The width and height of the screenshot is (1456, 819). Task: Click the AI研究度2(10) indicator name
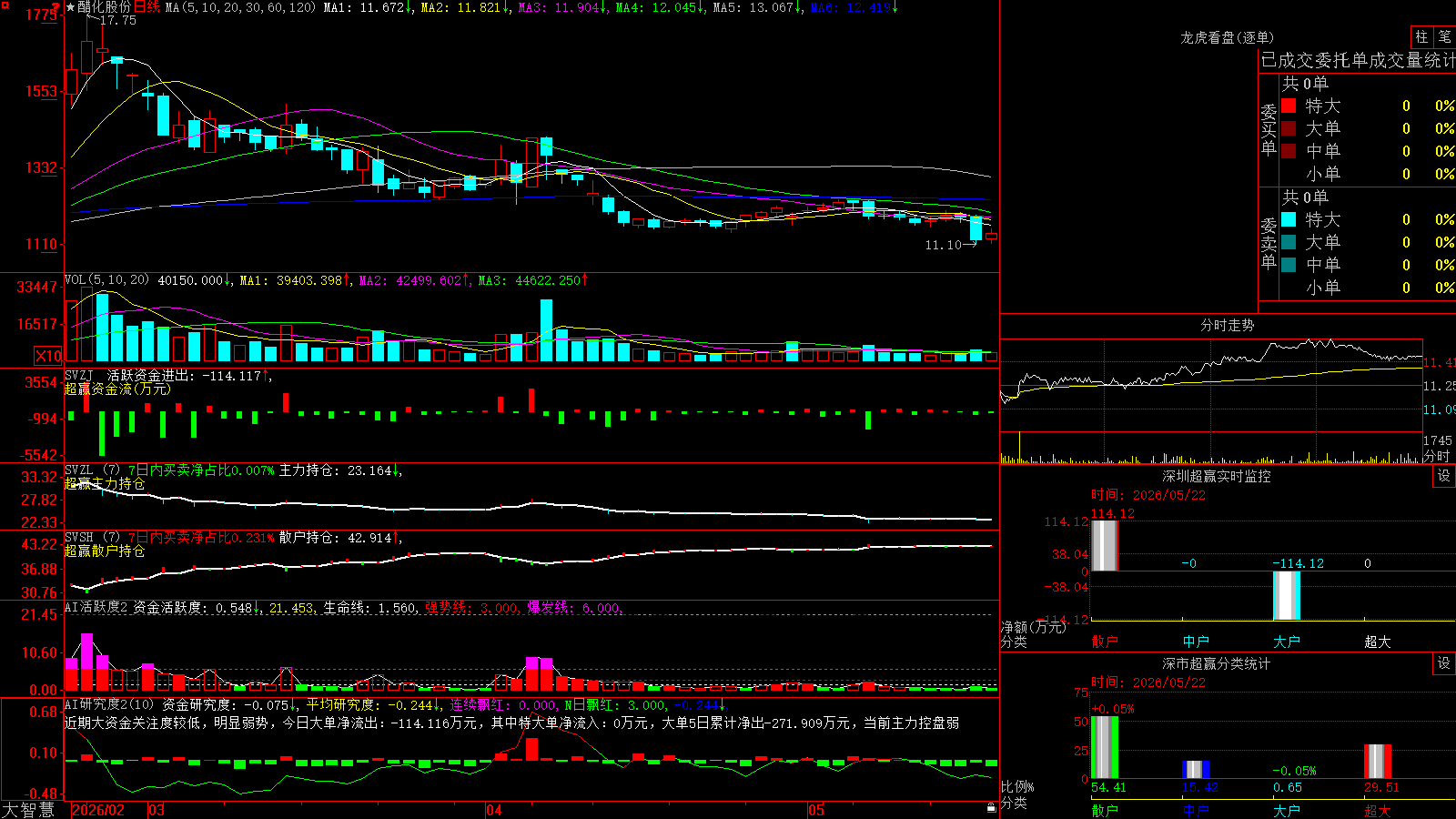tap(110, 704)
